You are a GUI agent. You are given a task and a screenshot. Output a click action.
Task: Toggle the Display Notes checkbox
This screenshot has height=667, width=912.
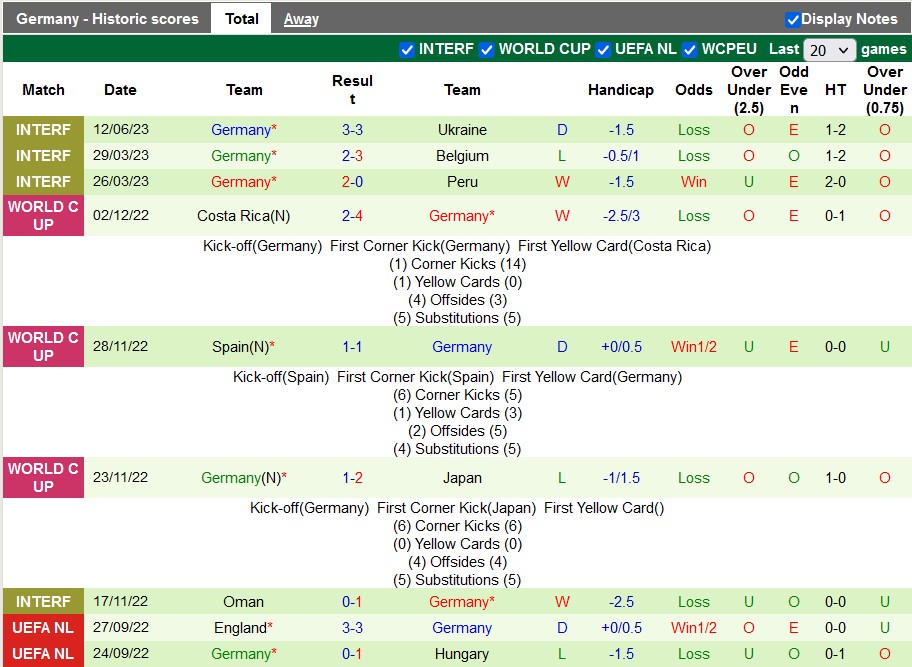[792, 19]
